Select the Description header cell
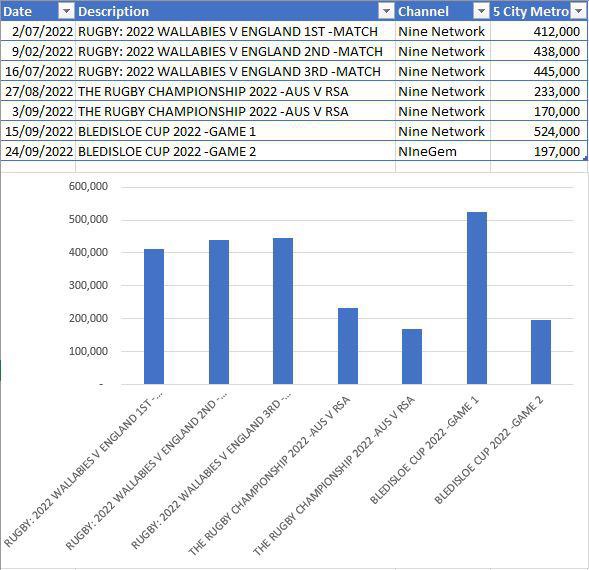 [235, 11]
